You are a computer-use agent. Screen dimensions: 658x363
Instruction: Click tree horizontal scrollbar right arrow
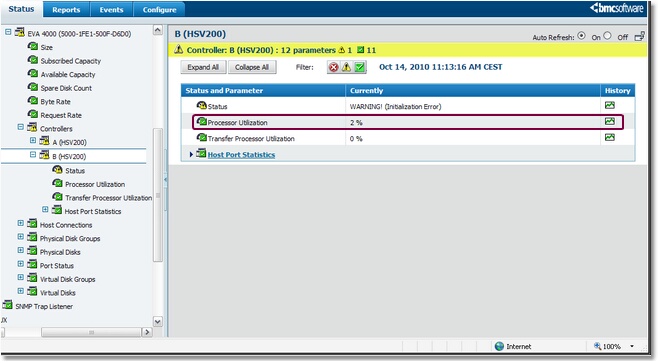[147, 332]
